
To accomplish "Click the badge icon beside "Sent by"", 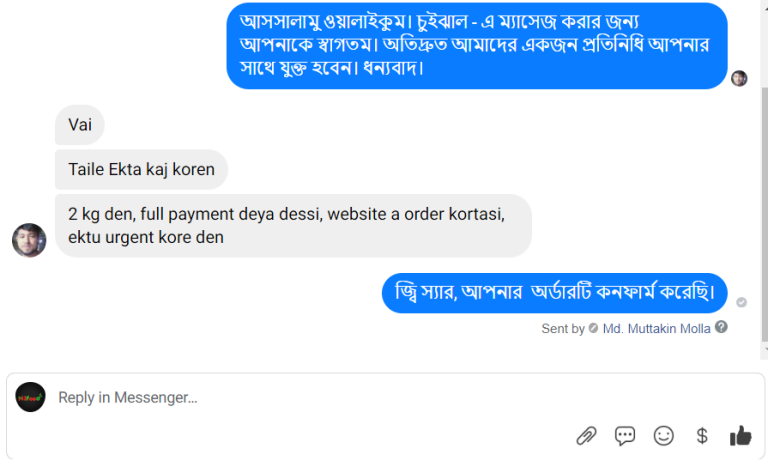I will click(x=594, y=328).
